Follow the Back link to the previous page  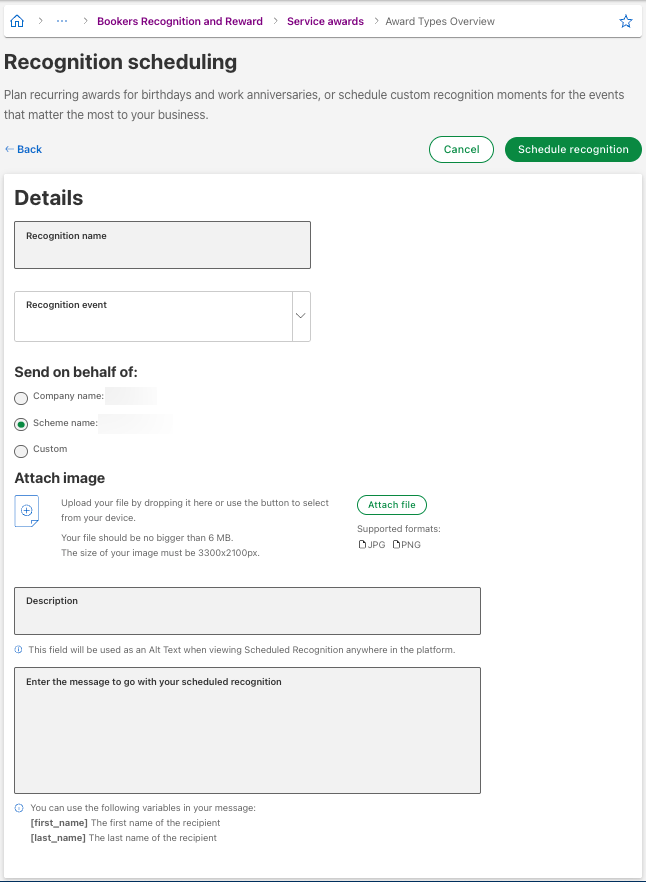pos(22,149)
